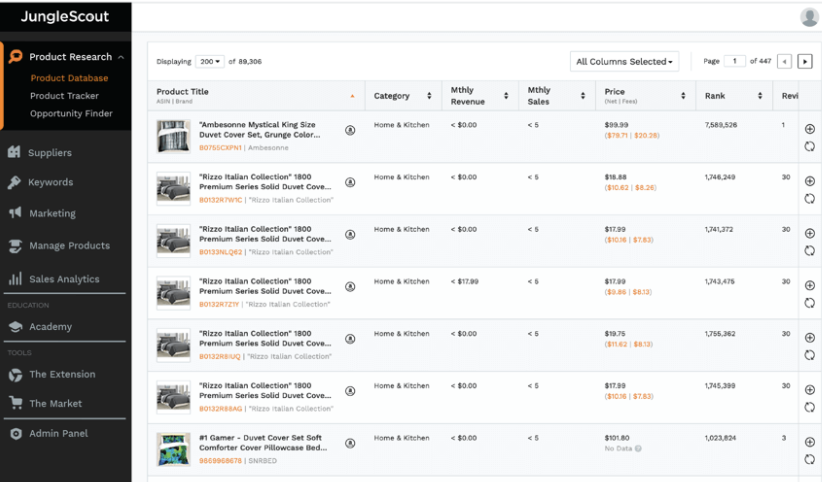Open Amazon listing icon for Ambesonne duvet
The height and width of the screenshot is (482, 822).
pos(350,130)
